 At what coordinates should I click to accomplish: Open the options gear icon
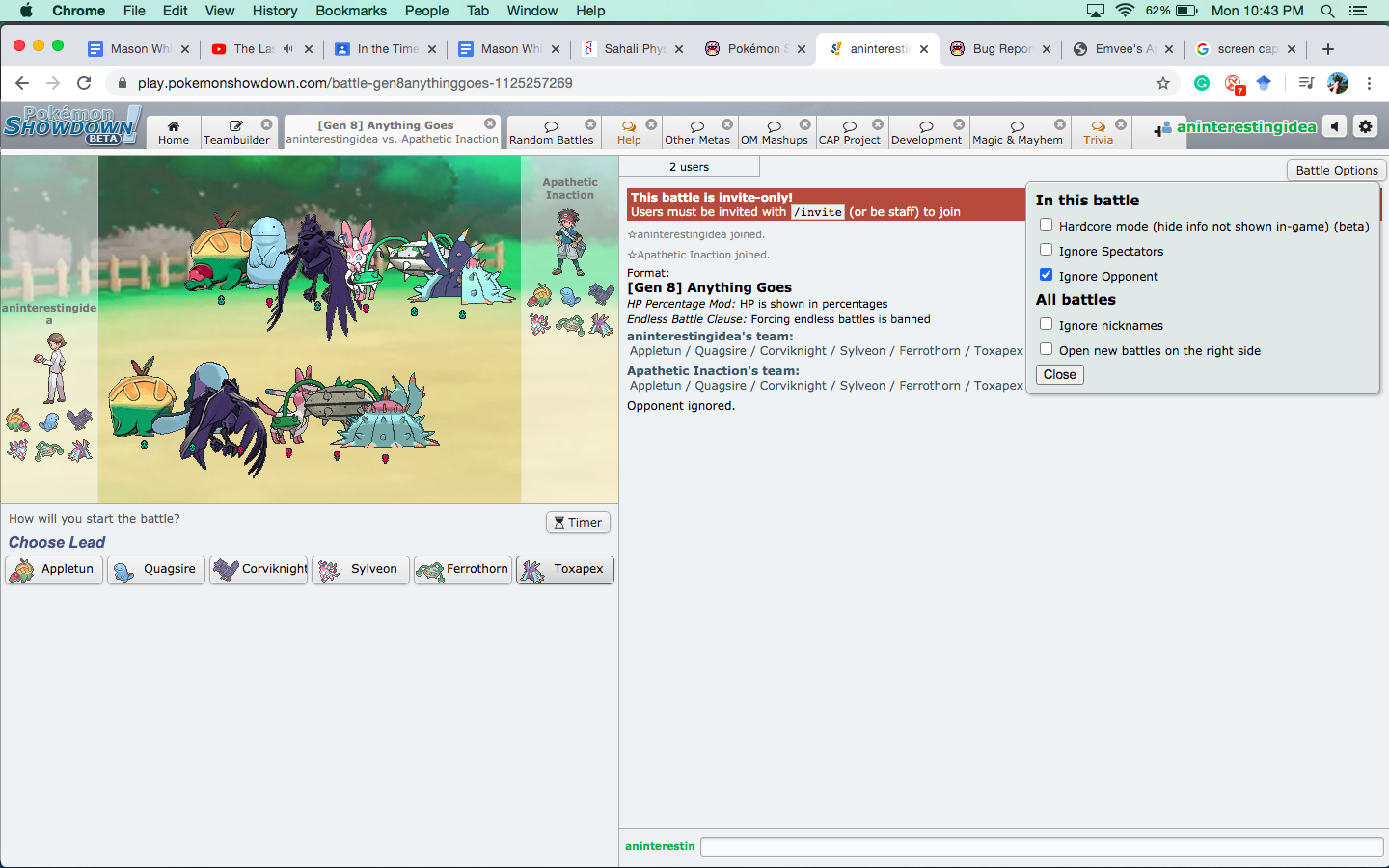[x=1365, y=126]
